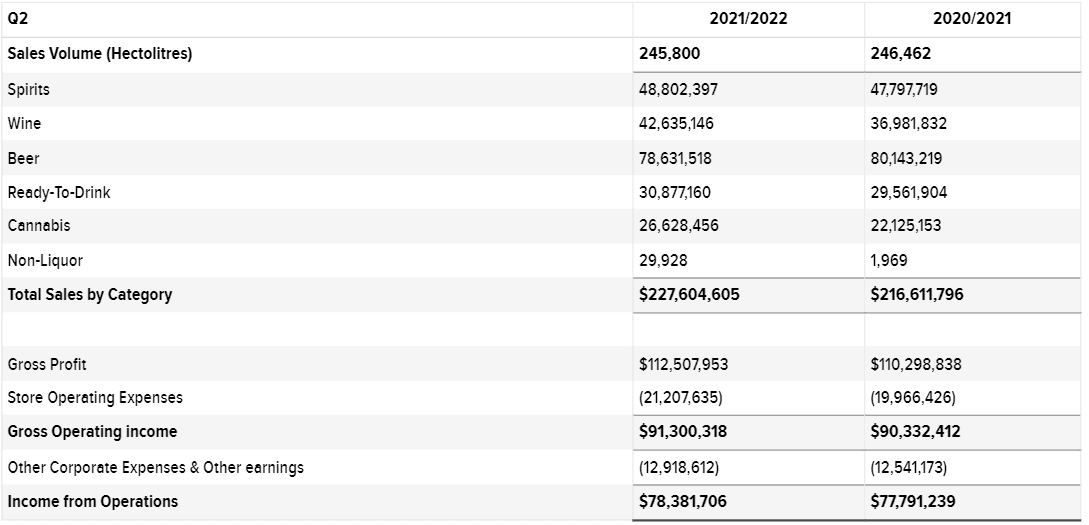Screen dimensions: 1089x525
Task: Select the Gross Profit row label
Action: (47, 365)
